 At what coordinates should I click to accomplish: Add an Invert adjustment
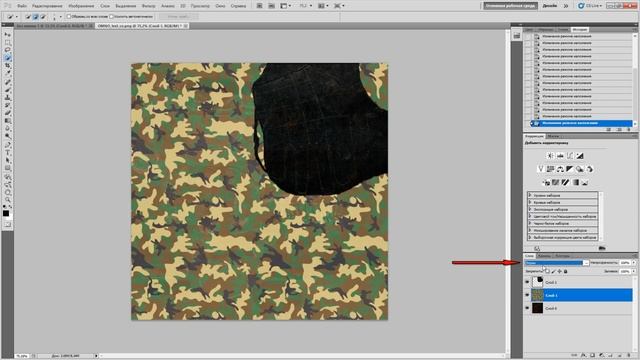coord(546,182)
